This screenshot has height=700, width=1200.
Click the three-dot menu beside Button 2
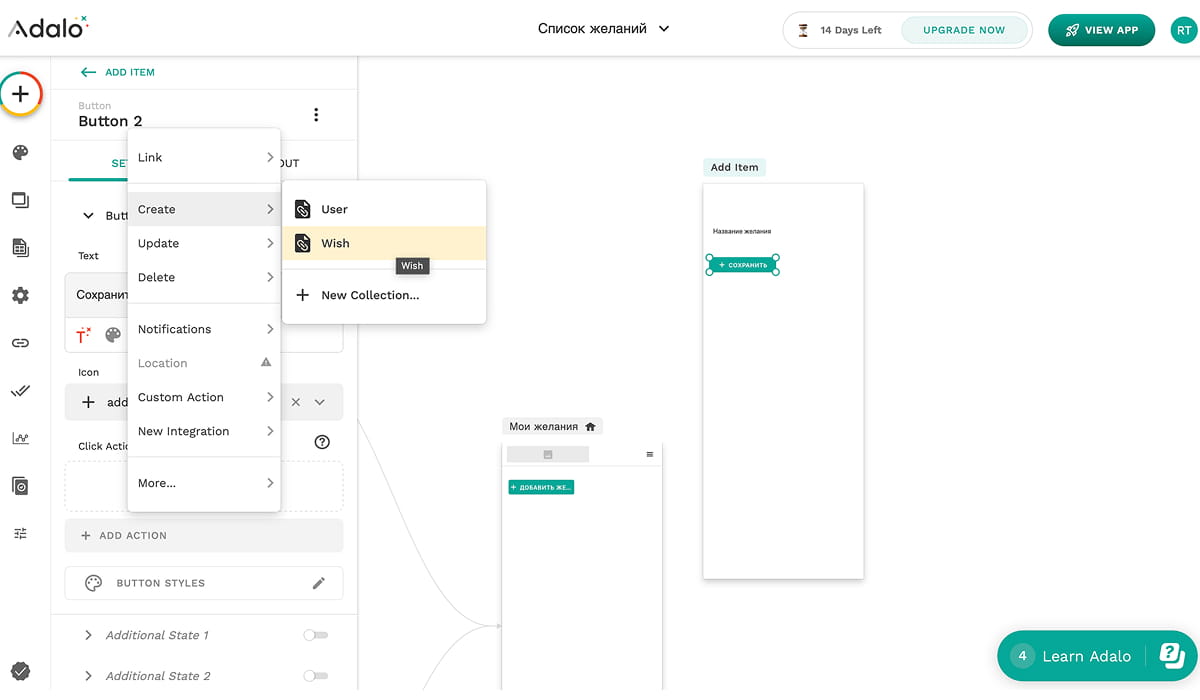(x=316, y=115)
